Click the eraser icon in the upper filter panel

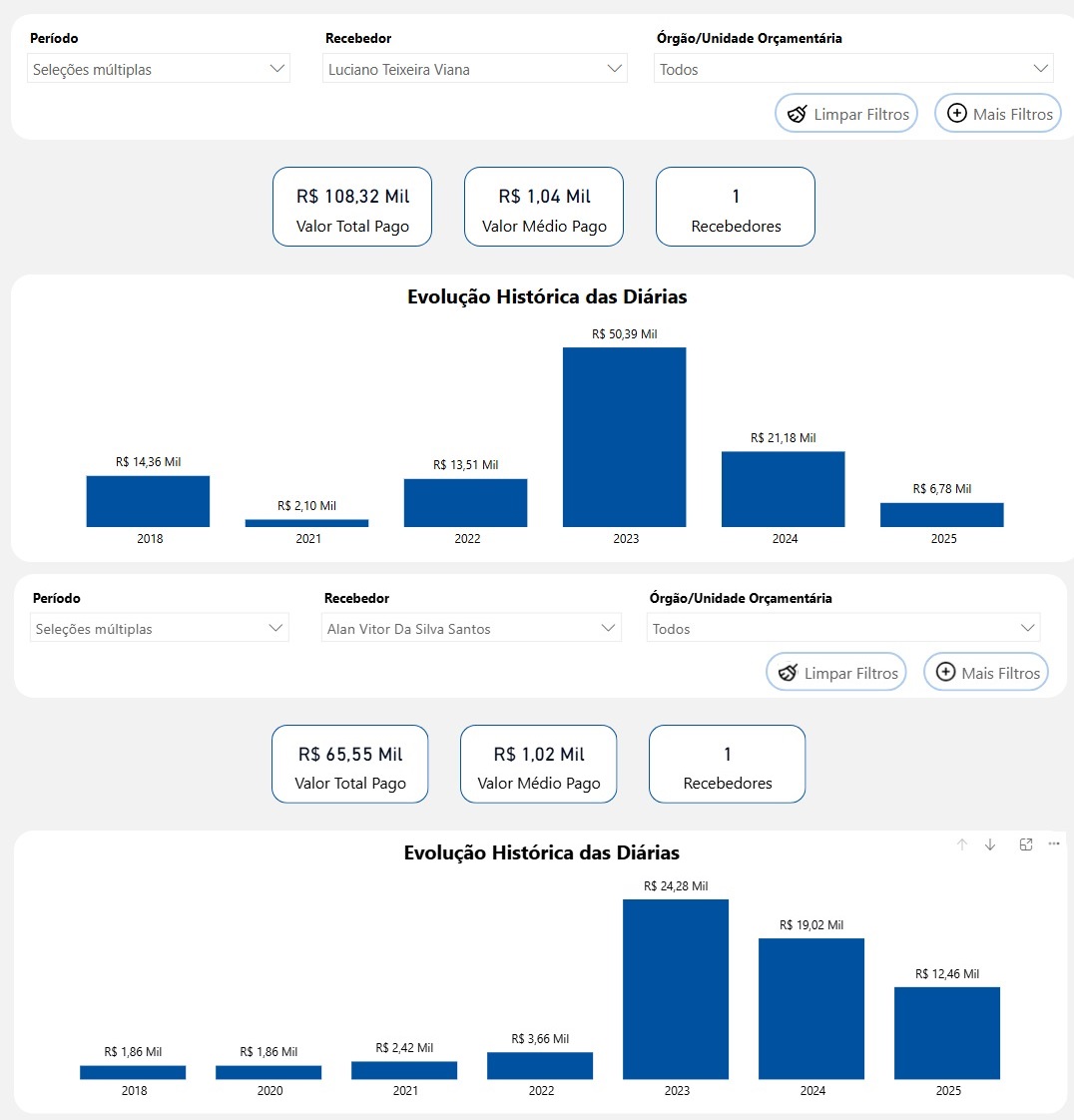pos(797,114)
